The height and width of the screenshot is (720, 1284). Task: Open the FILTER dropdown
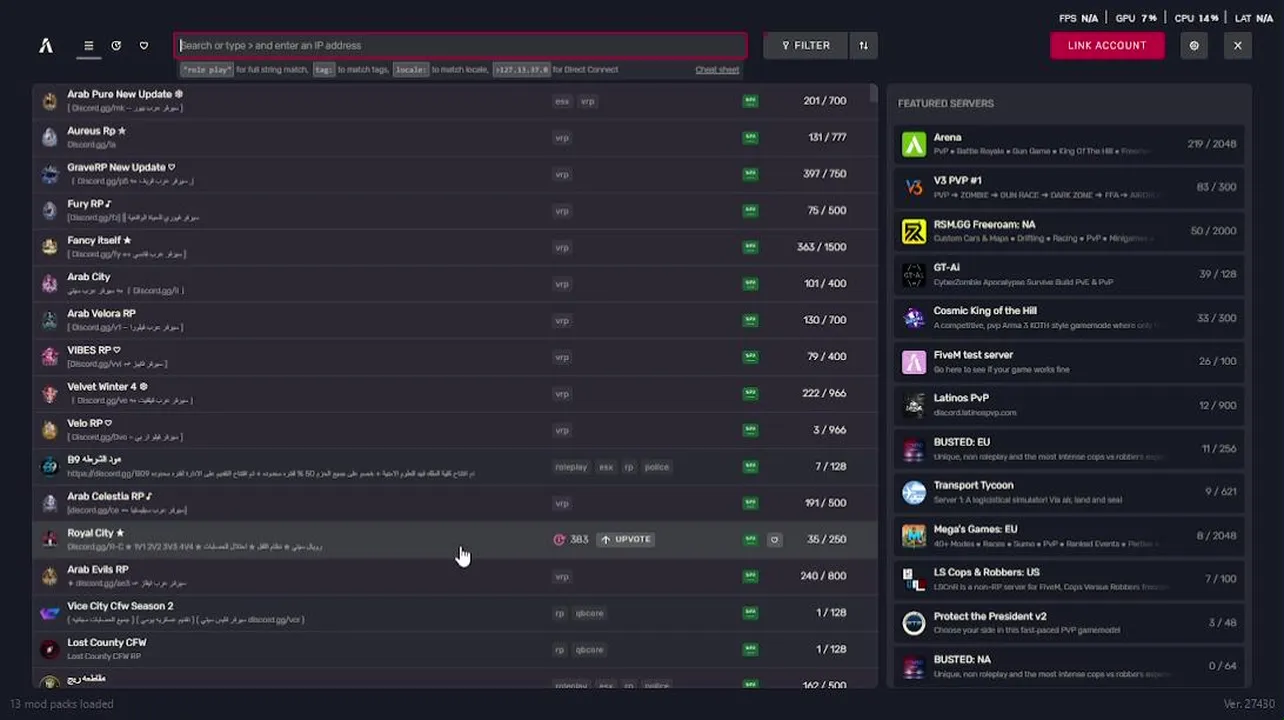(x=805, y=46)
